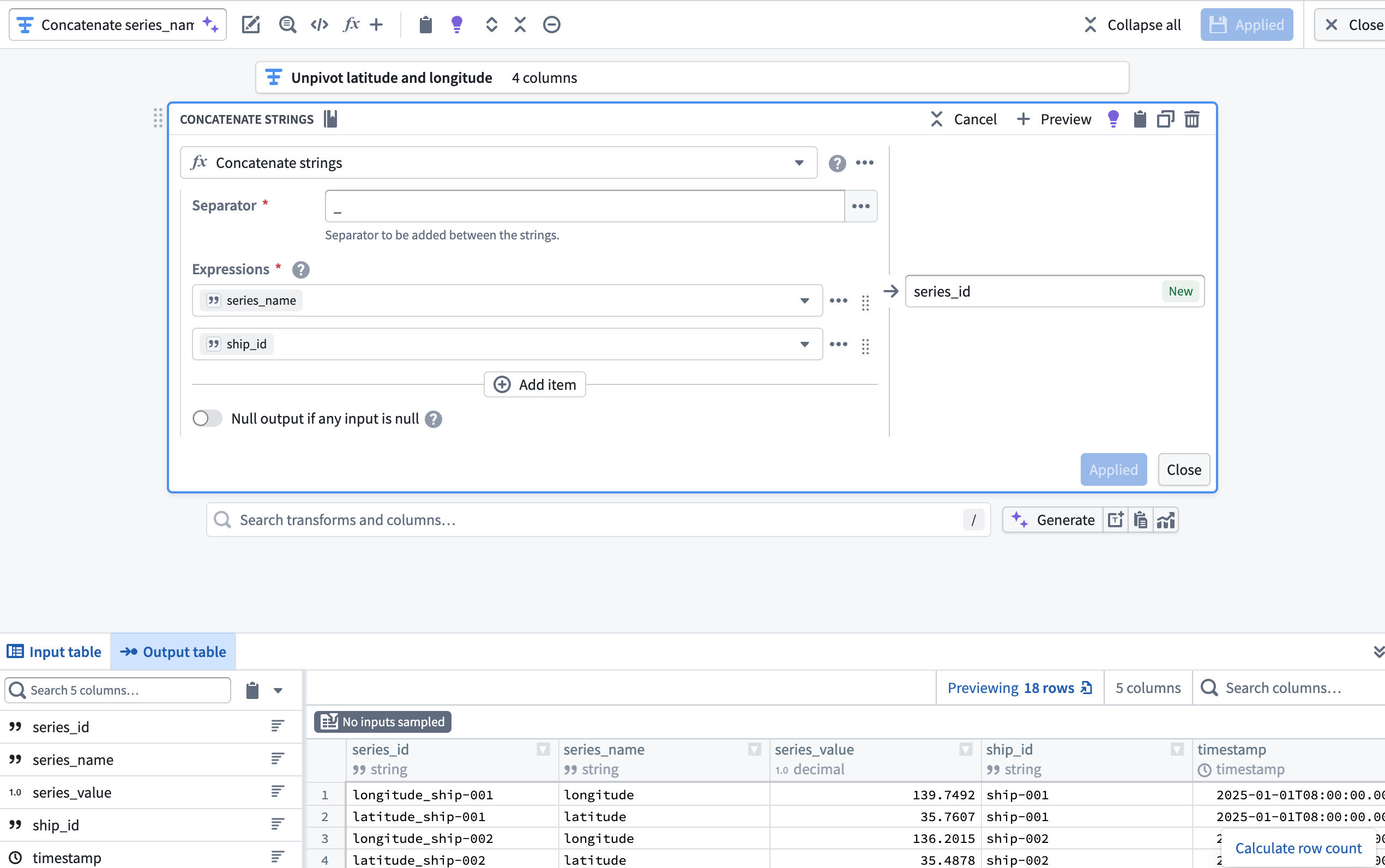This screenshot has height=868, width=1385.
Task: Select the edit pencil icon in the toolbar
Action: [x=251, y=24]
